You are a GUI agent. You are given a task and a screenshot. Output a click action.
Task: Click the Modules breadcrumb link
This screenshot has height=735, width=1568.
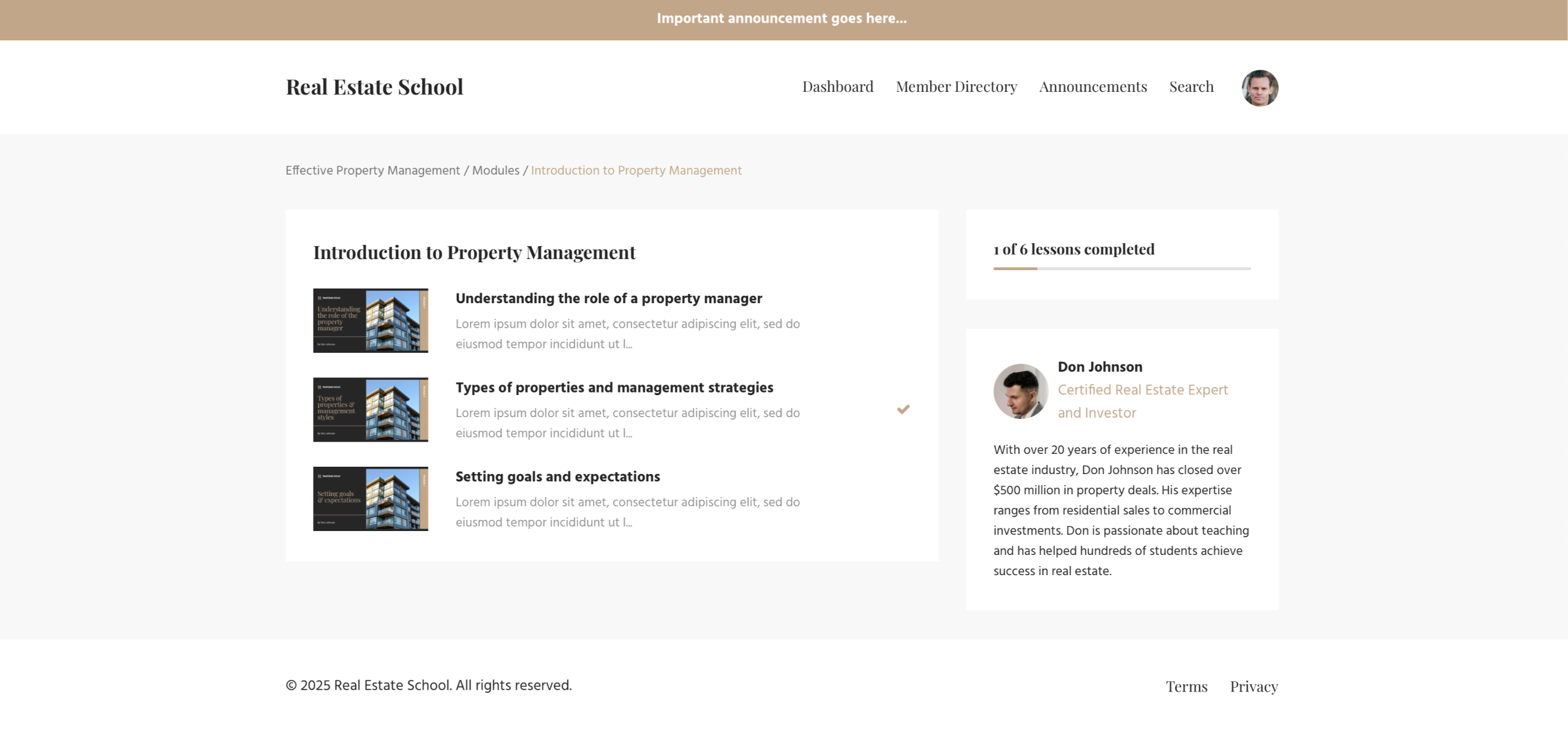(x=496, y=170)
